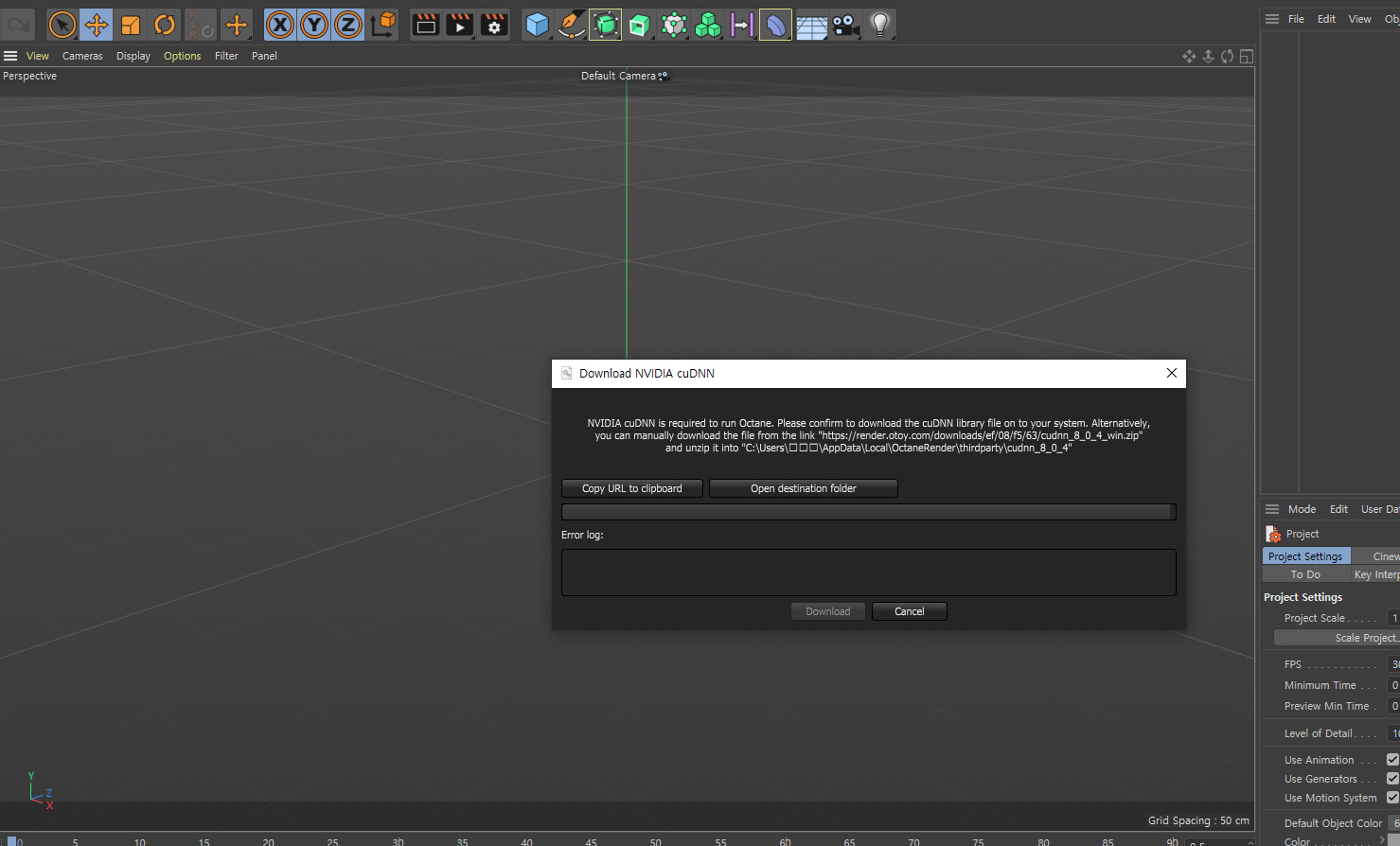Open viewport hamburger menu
1400x846 pixels.
(10, 56)
